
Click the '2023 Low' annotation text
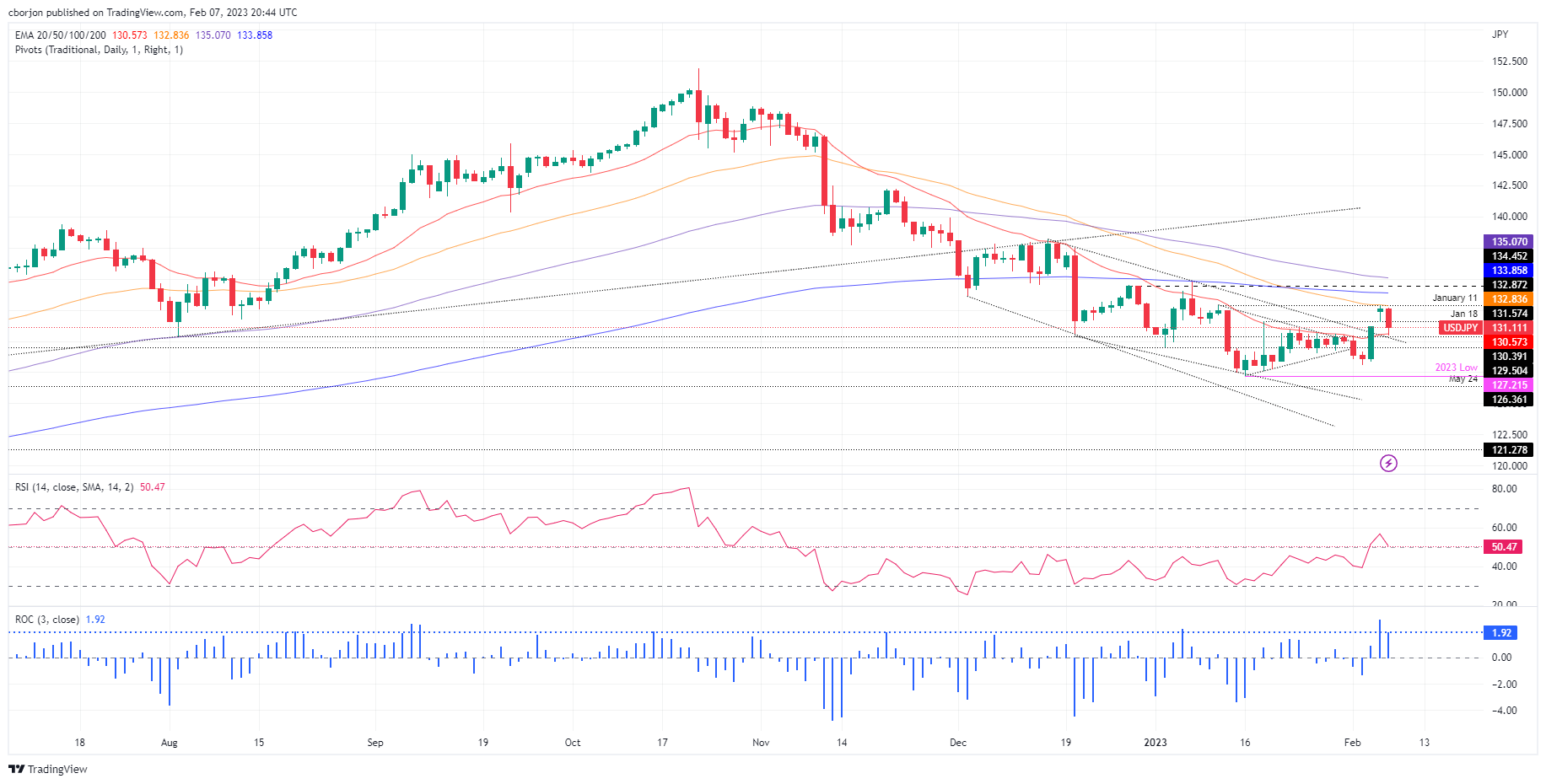(x=1456, y=368)
